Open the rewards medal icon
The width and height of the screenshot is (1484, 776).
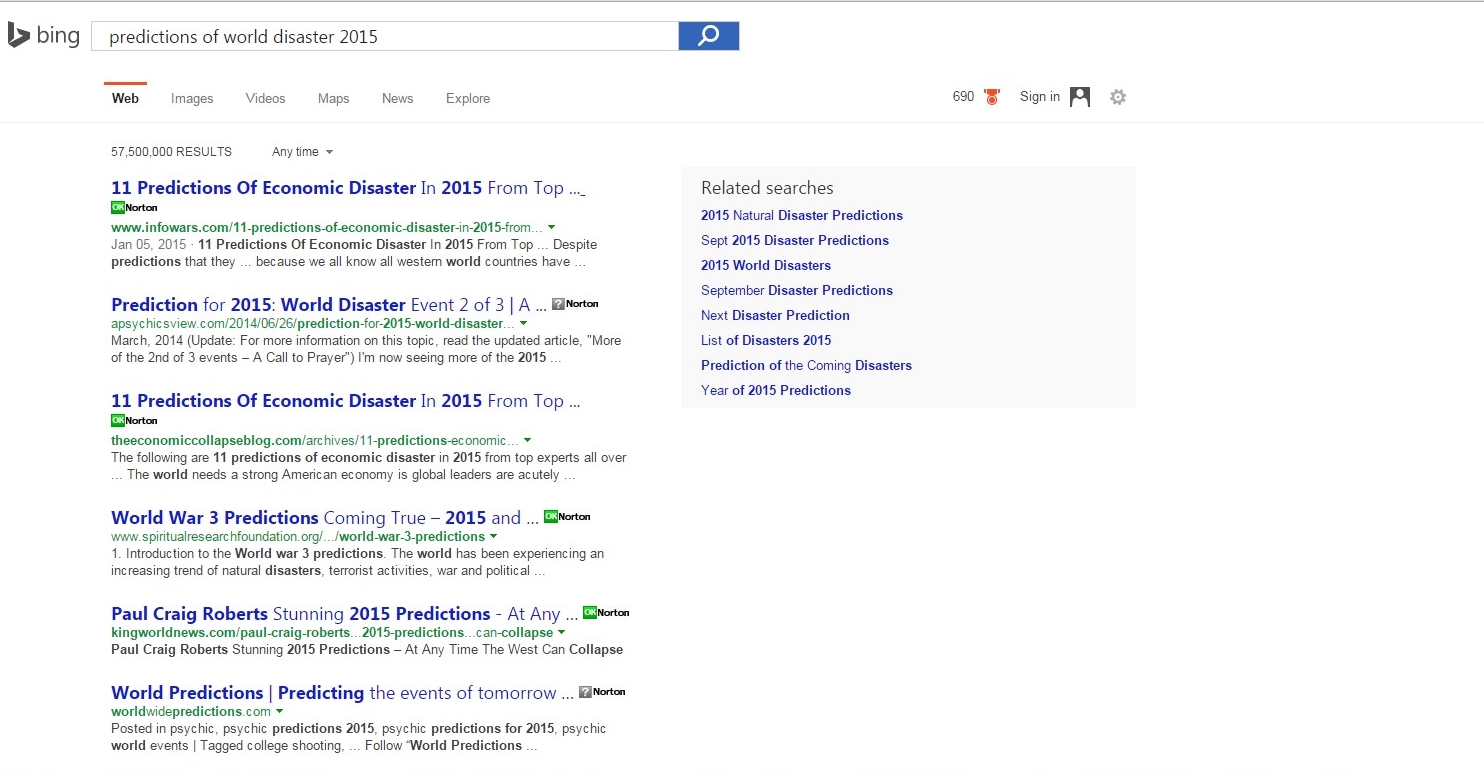tap(991, 97)
